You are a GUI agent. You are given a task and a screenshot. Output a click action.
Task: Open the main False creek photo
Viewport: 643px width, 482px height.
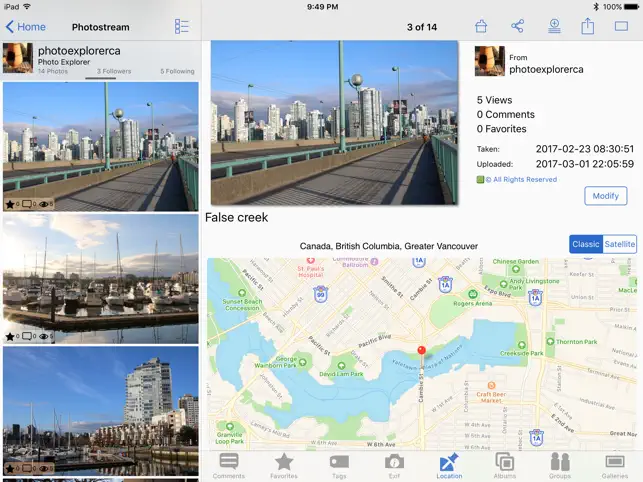334,123
